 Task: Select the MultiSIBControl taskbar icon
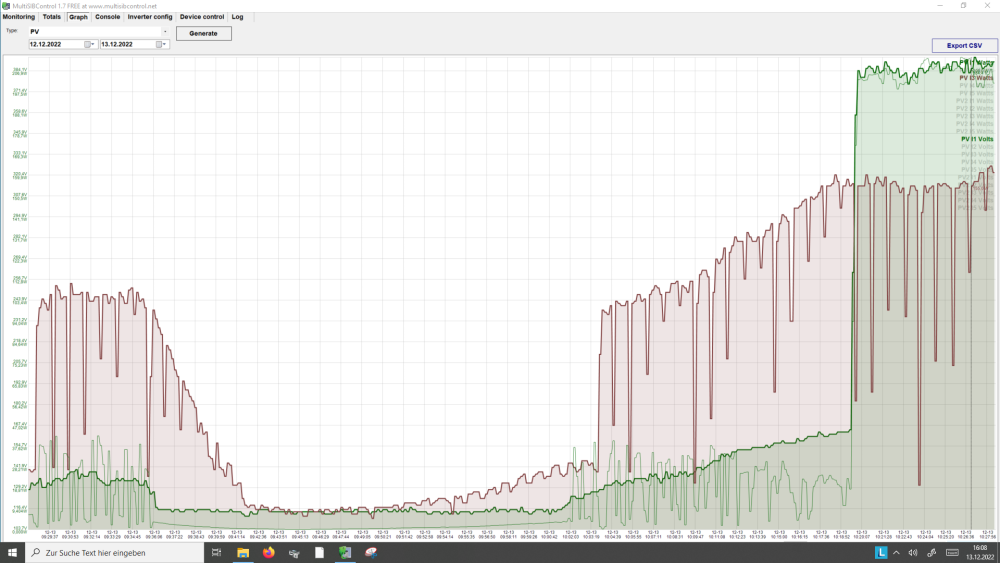[345, 553]
